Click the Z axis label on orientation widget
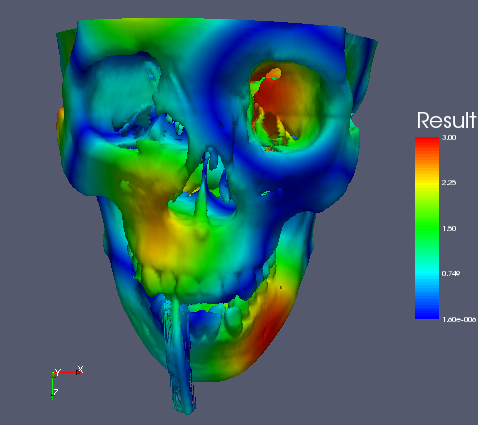The width and height of the screenshot is (478, 425). pos(56,392)
